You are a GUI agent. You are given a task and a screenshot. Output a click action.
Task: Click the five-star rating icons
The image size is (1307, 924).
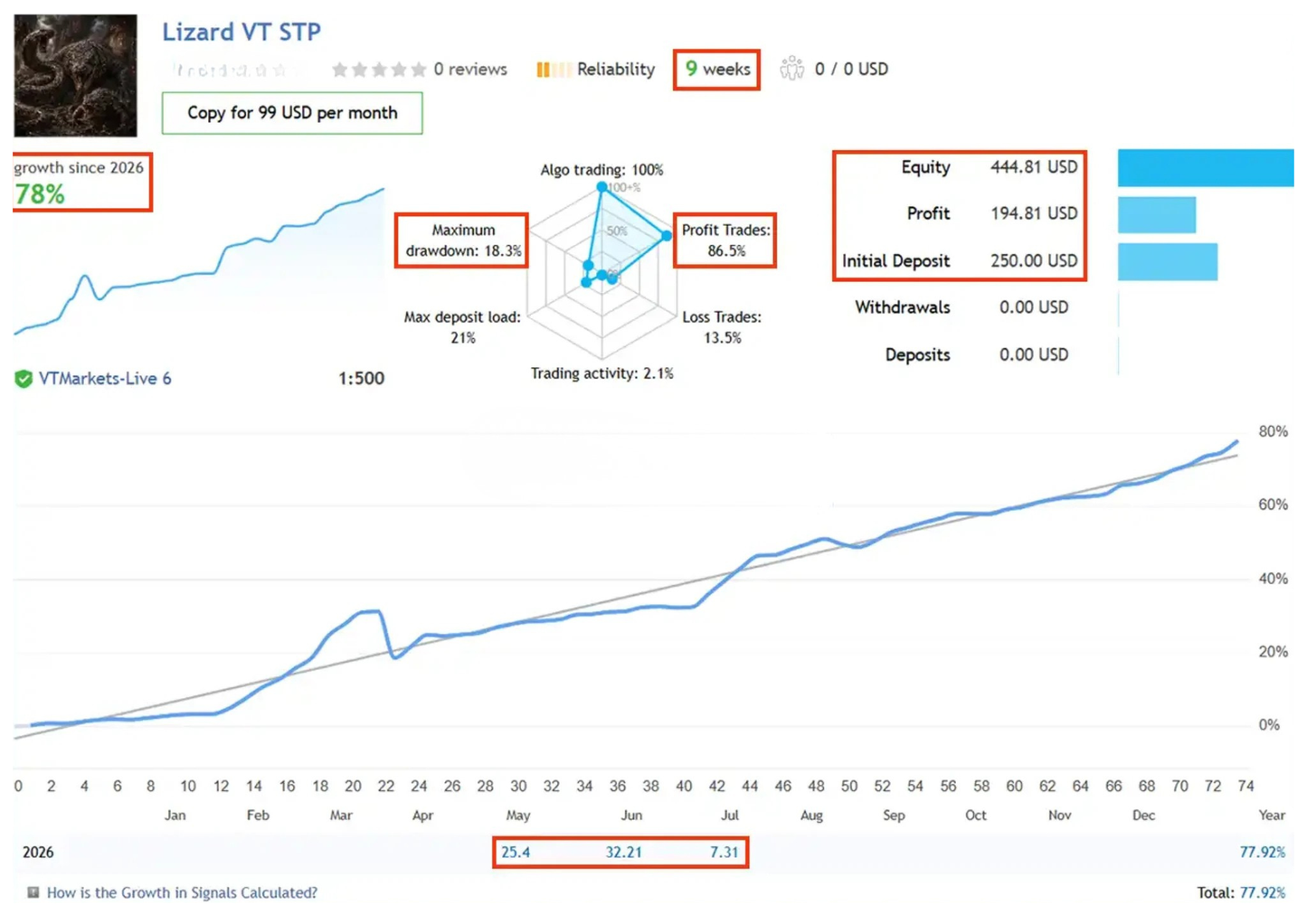point(378,70)
